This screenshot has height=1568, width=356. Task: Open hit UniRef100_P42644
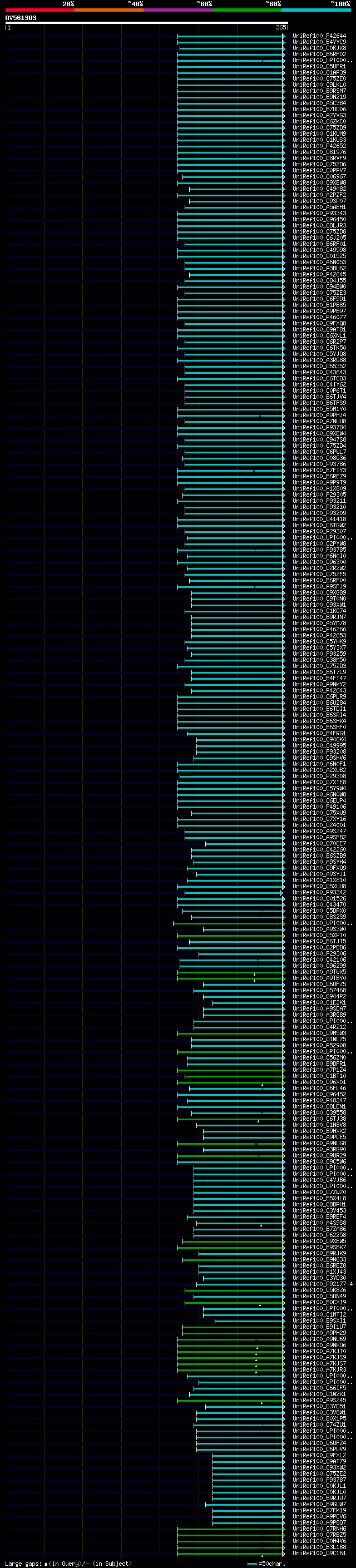pyautogui.click(x=319, y=36)
